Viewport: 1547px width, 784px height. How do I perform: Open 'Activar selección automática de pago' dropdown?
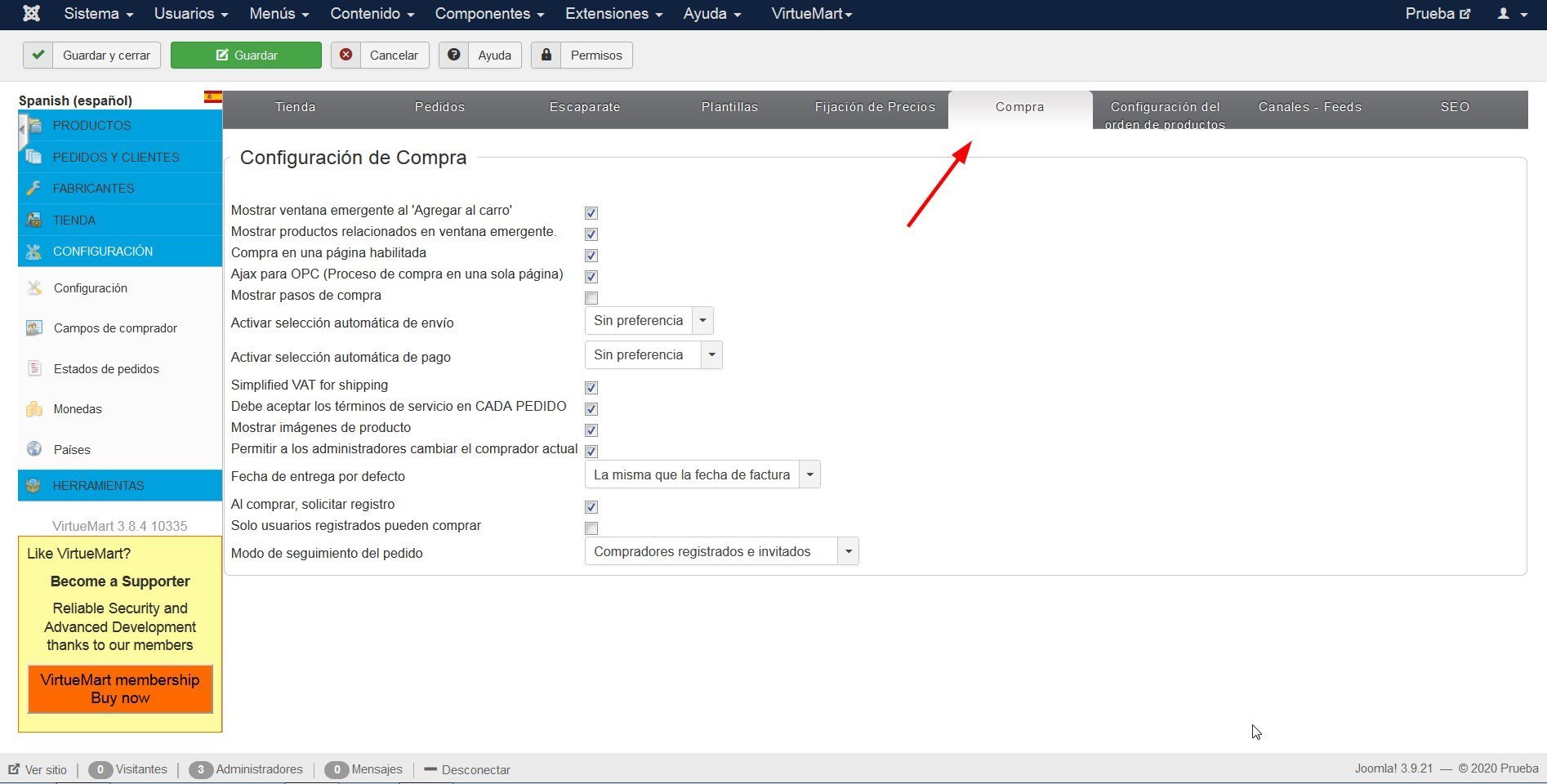coord(653,355)
